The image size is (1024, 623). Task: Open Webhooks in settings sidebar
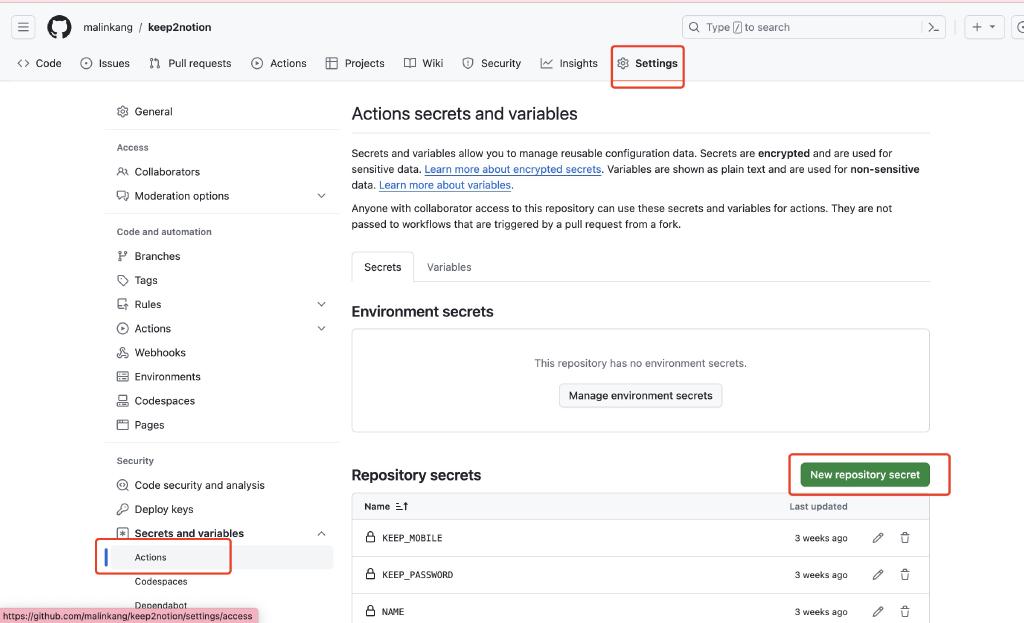tap(160, 353)
